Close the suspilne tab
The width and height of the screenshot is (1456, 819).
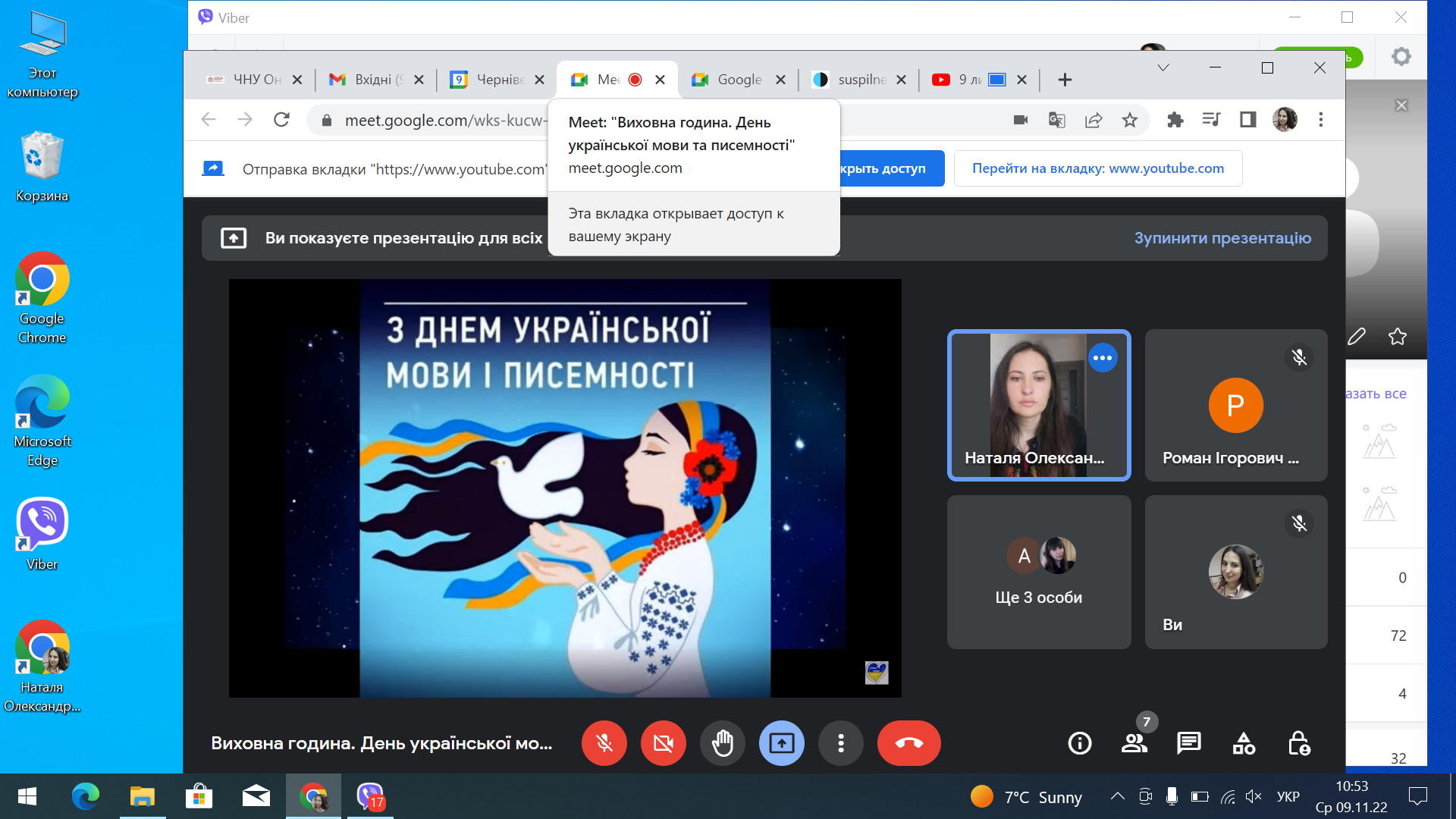[901, 80]
